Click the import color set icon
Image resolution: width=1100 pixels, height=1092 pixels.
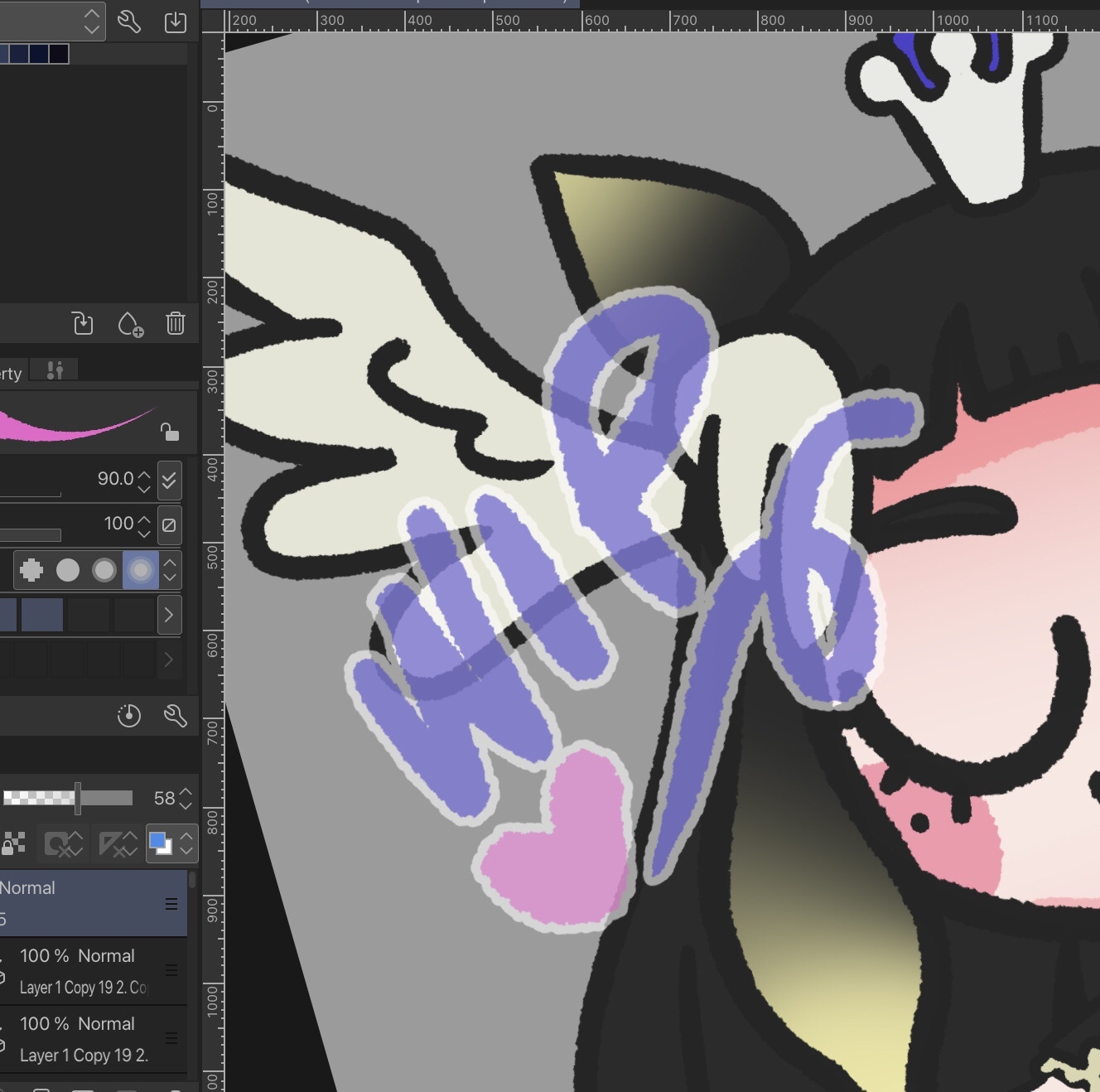pos(176,22)
